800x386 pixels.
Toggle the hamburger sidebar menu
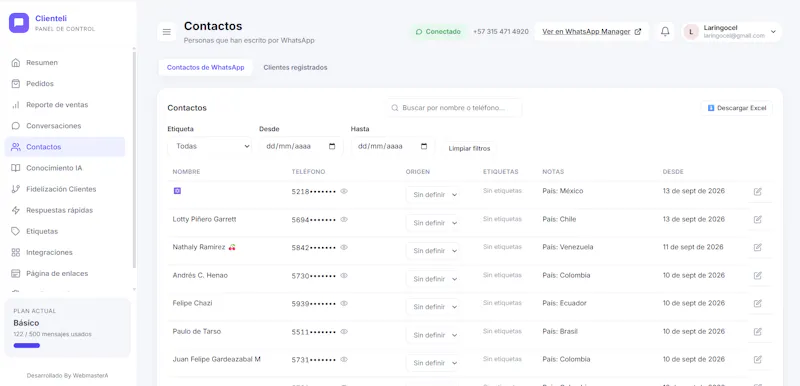(167, 32)
